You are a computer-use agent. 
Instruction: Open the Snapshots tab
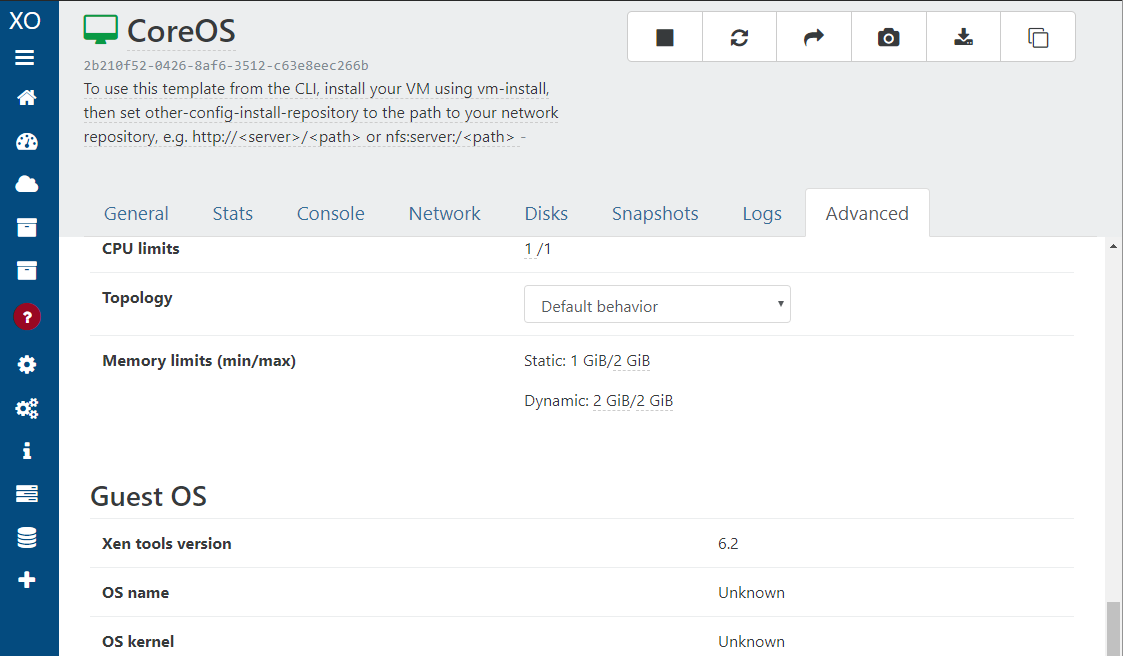point(655,213)
